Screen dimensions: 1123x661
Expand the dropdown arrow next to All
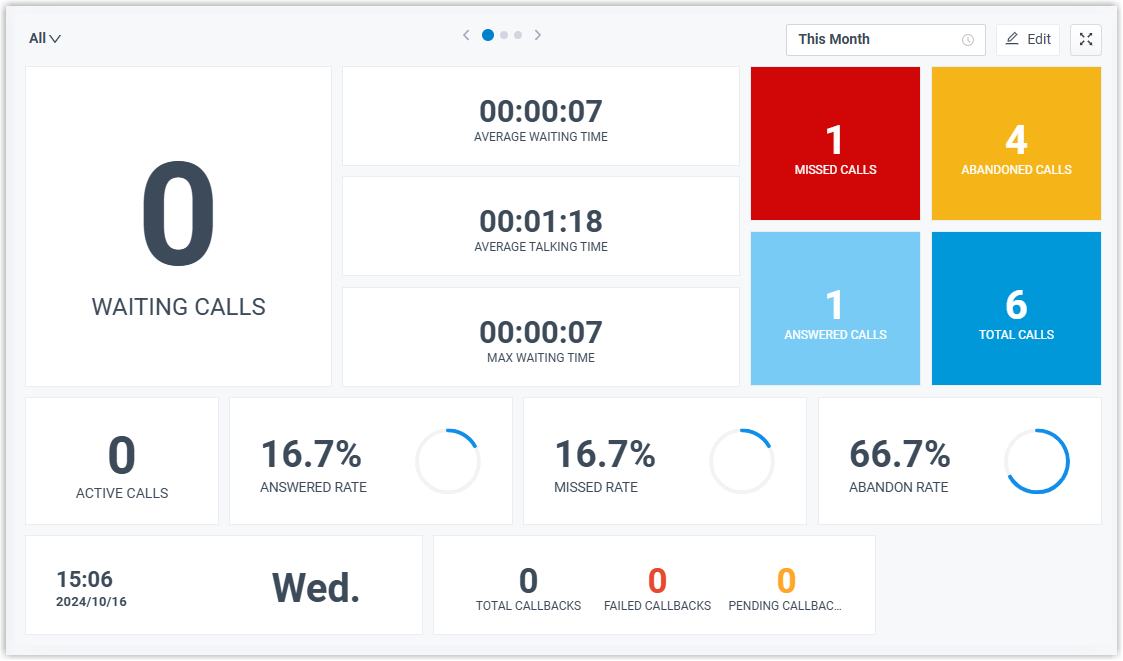click(x=57, y=38)
